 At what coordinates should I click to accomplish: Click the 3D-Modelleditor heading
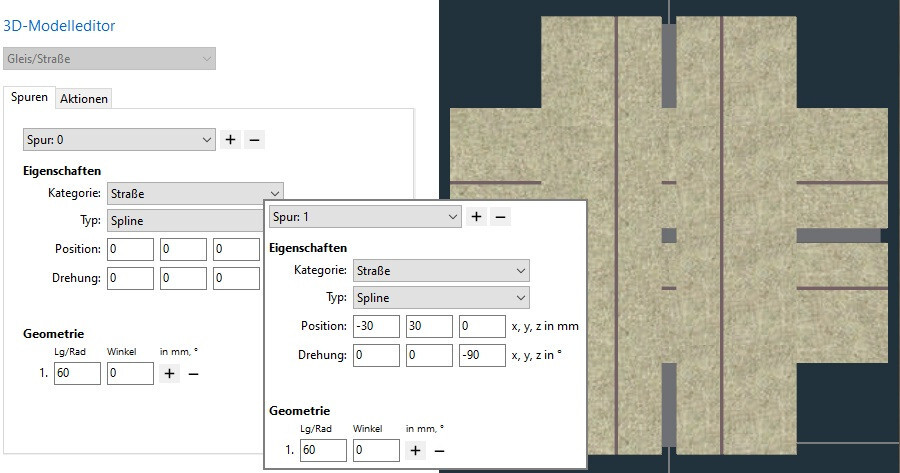pos(59,25)
